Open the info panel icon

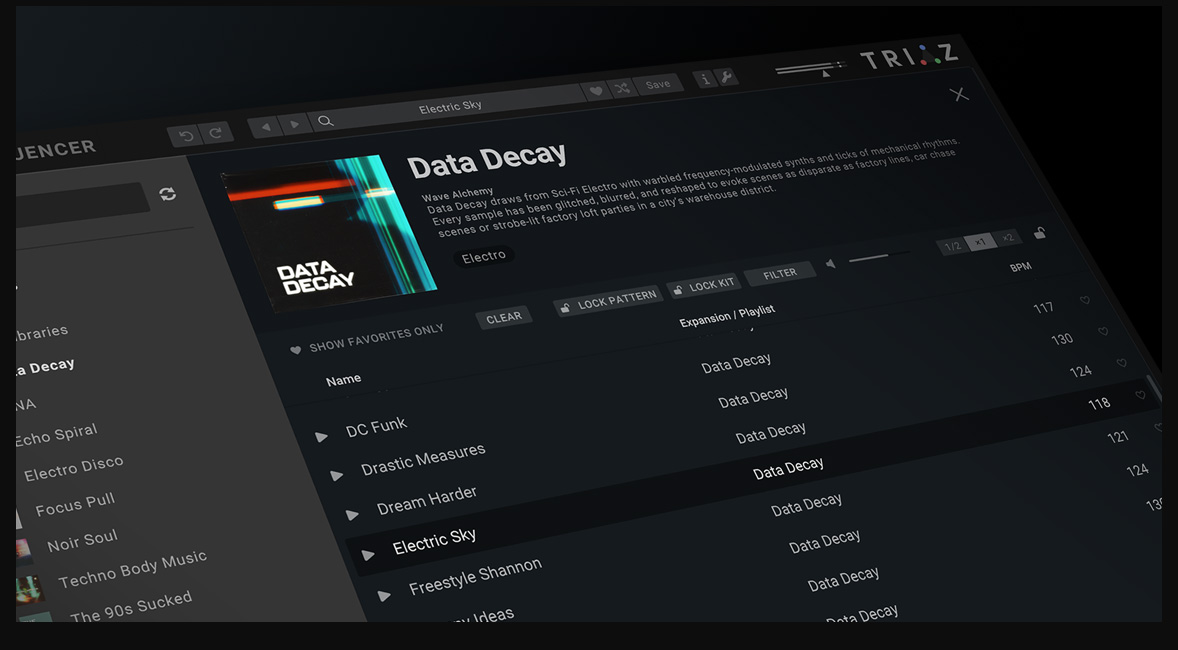705,79
